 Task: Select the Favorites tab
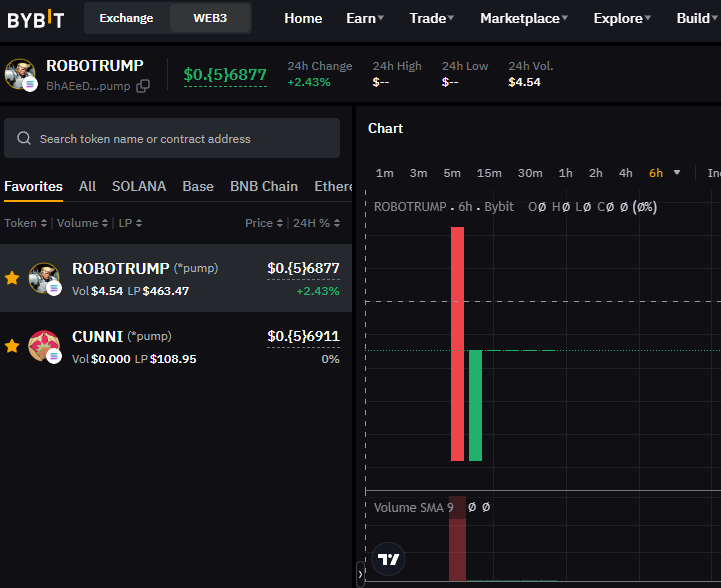pyautogui.click(x=34, y=187)
